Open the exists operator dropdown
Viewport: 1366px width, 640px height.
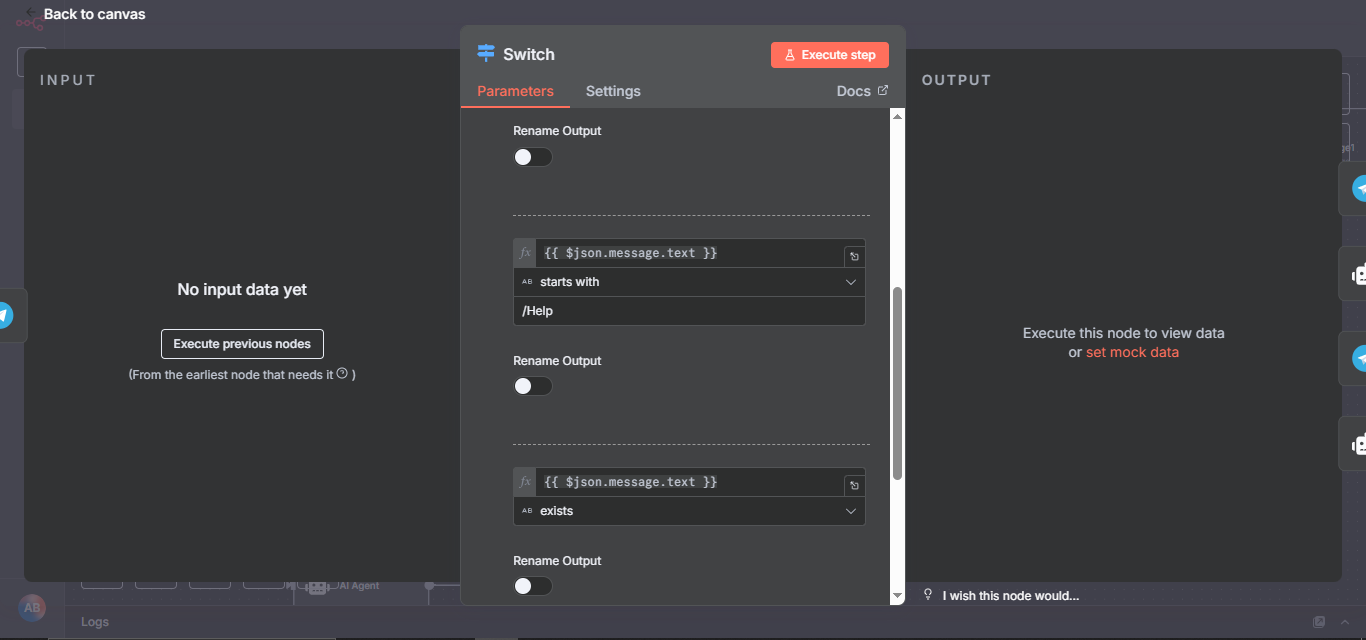(689, 511)
